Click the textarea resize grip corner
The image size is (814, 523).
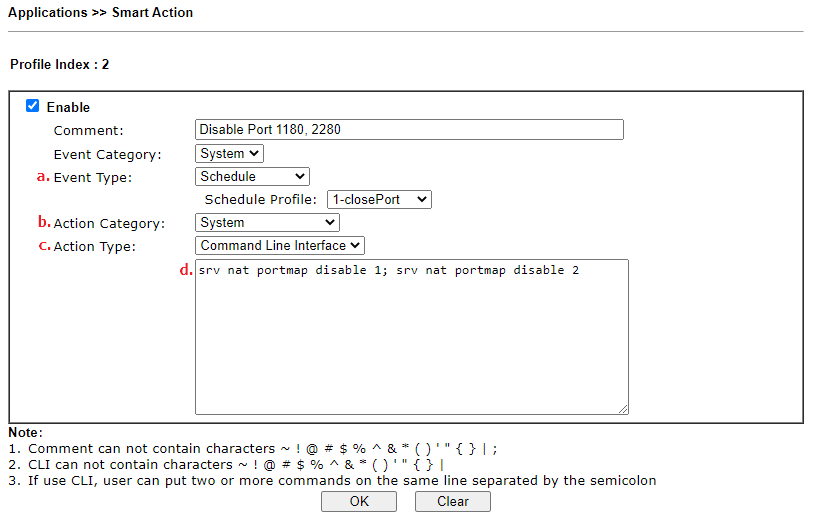[623, 409]
